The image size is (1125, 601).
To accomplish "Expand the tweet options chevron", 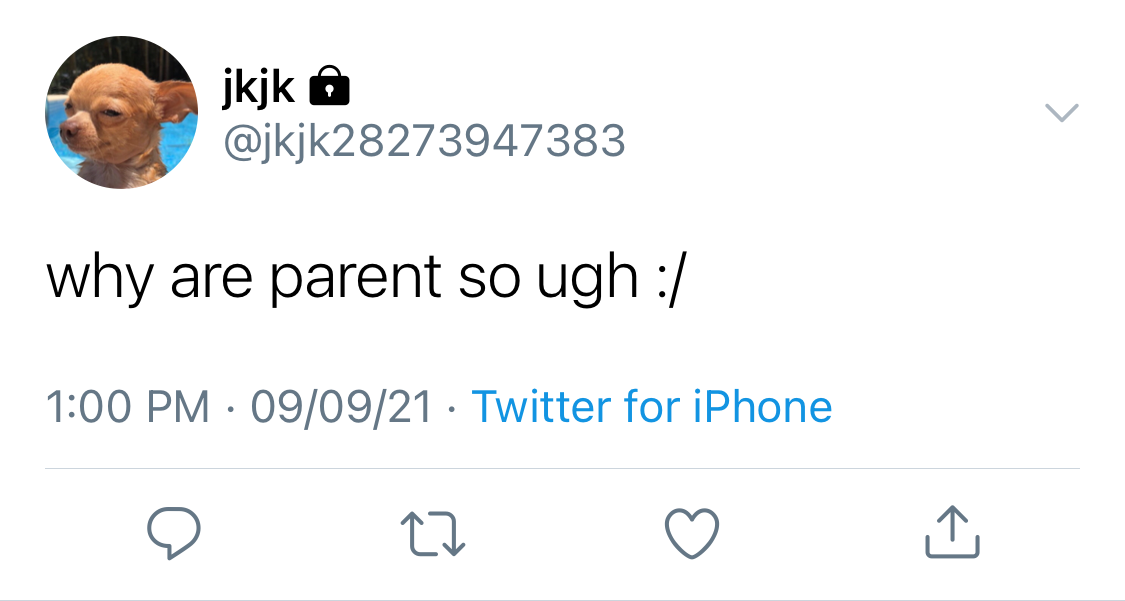I will pyautogui.click(x=1061, y=113).
